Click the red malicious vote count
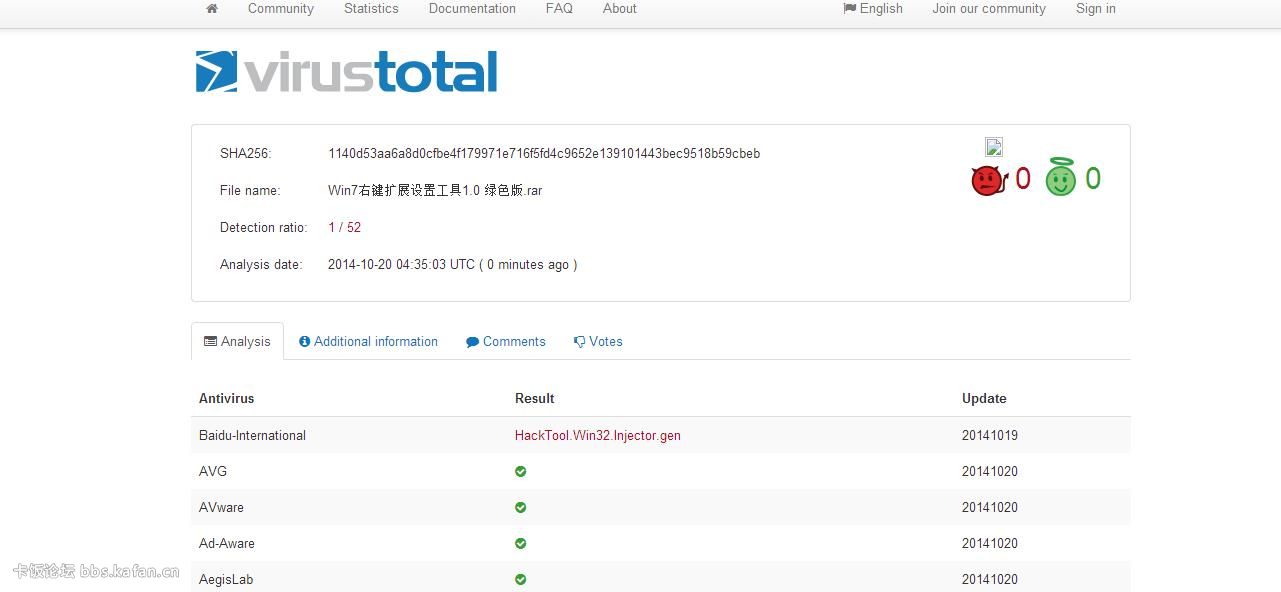This screenshot has width=1281, height=592. (x=1022, y=179)
